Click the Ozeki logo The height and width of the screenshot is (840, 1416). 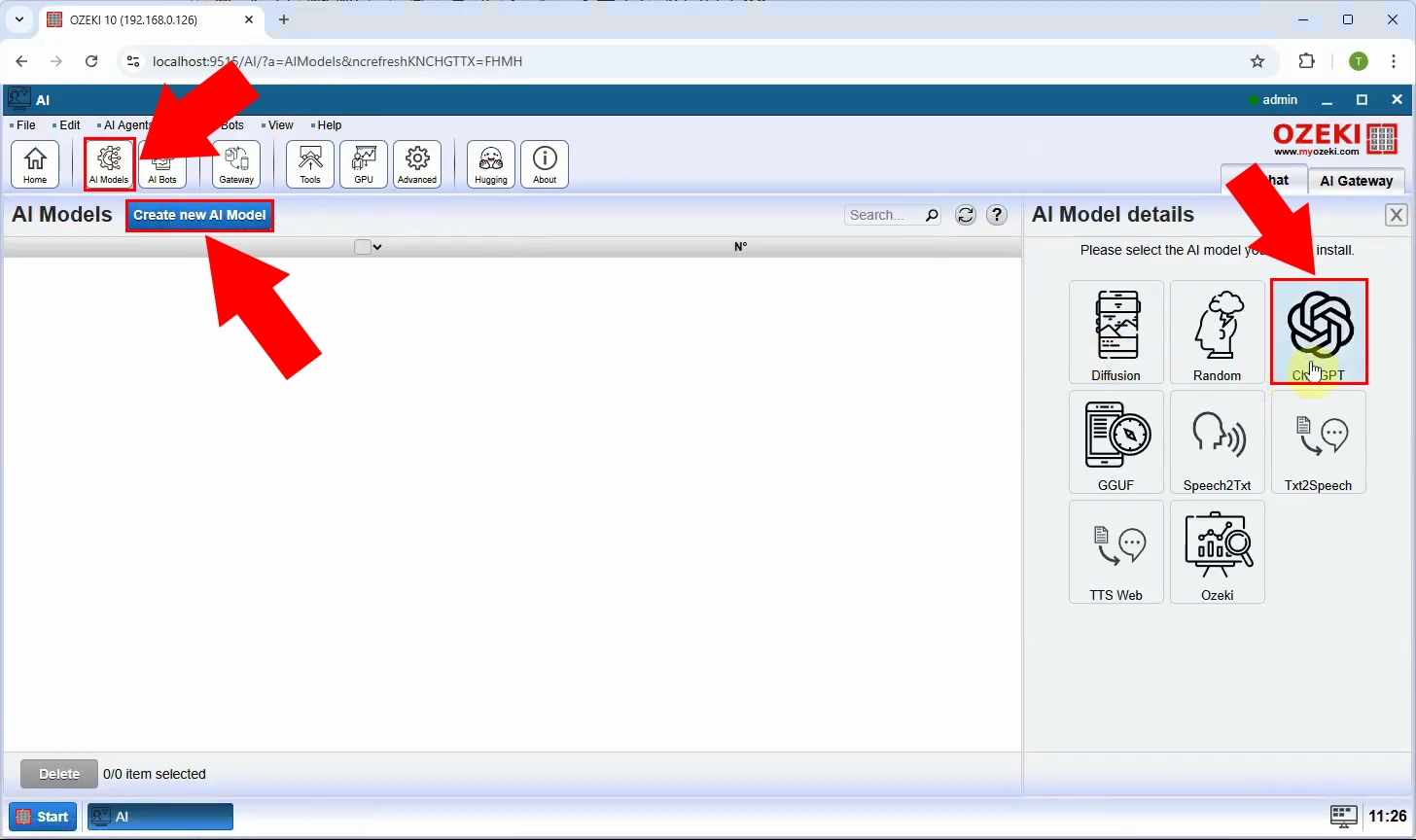(1335, 138)
